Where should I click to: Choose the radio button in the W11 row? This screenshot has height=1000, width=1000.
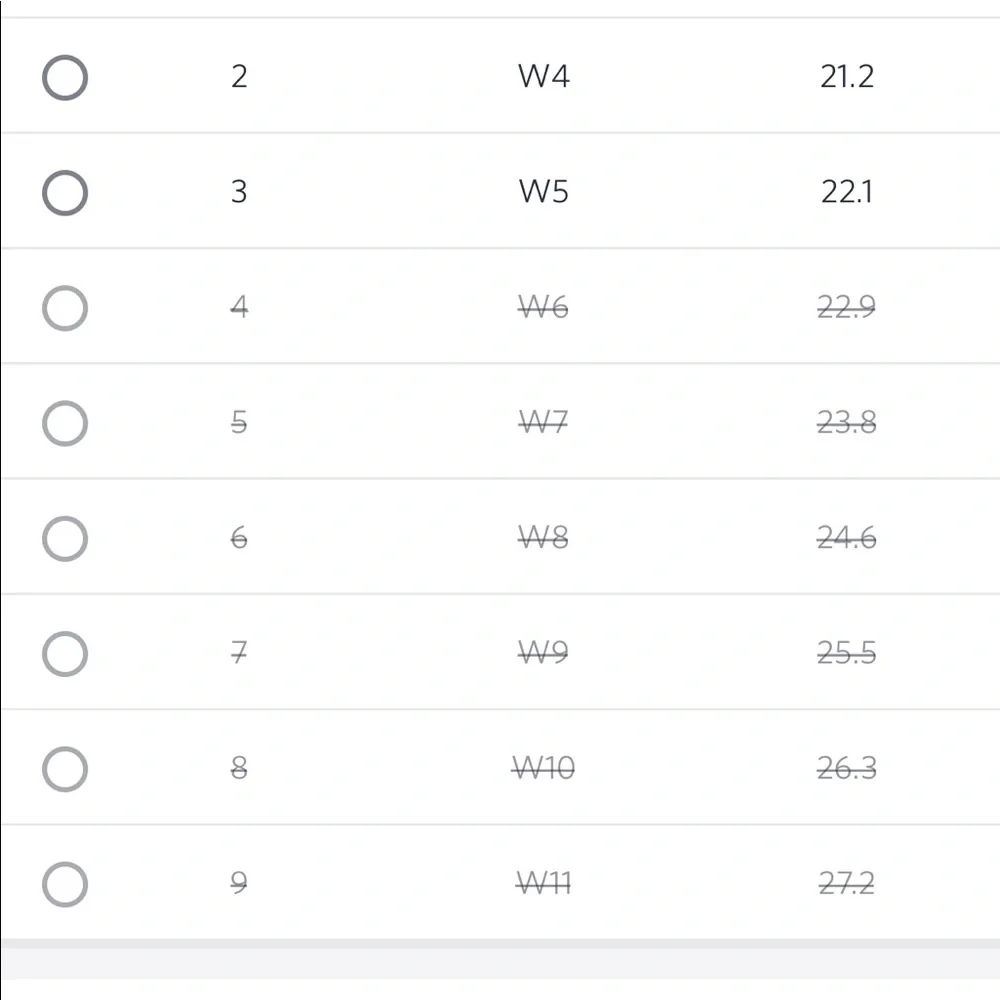click(65, 885)
